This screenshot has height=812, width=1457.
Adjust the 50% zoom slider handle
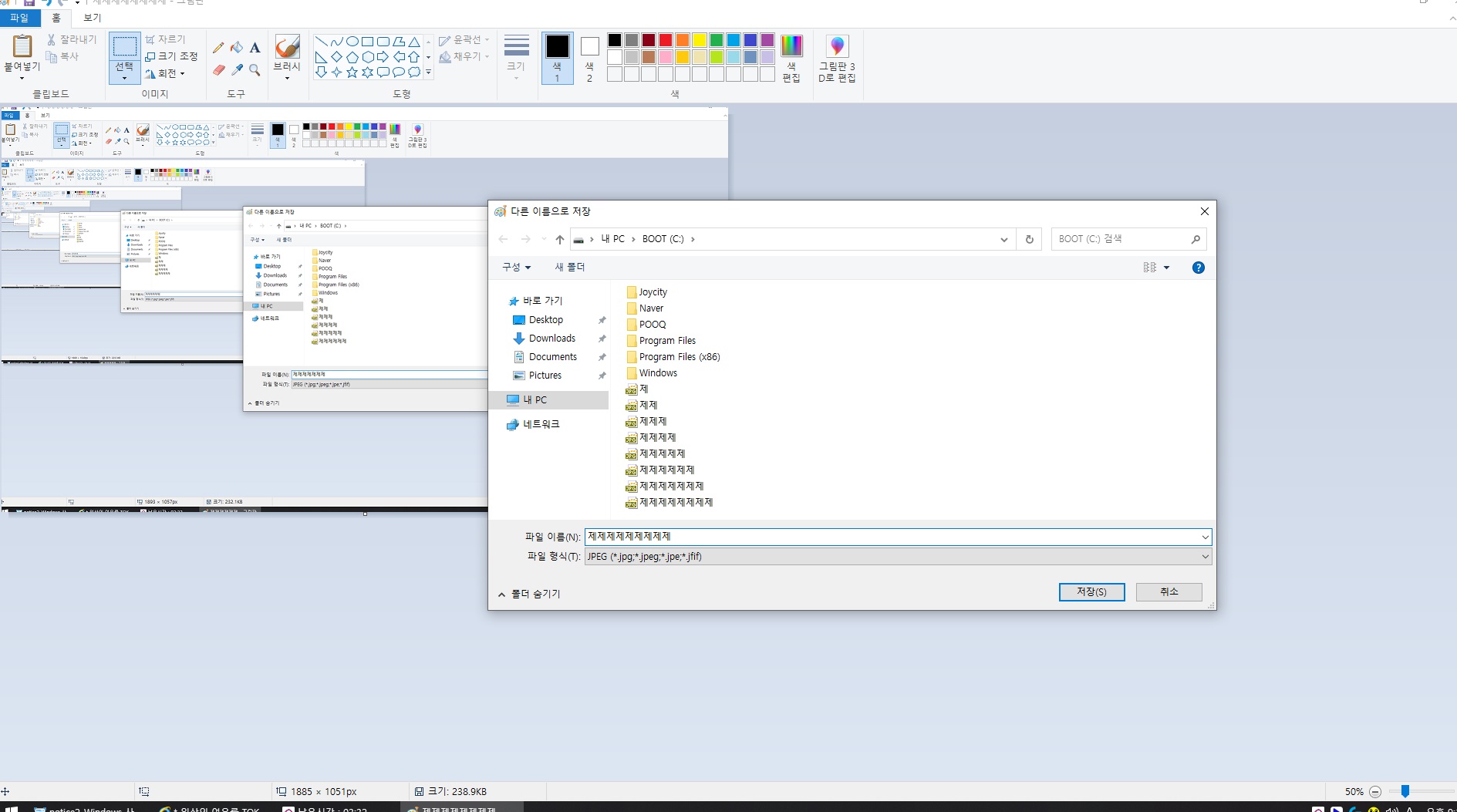click(1405, 791)
